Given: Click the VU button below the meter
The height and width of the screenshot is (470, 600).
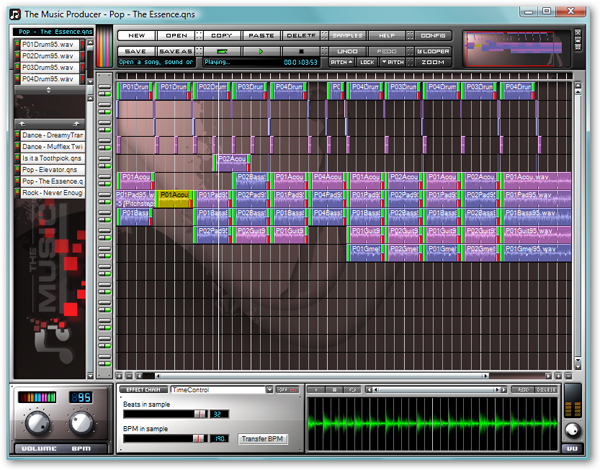Looking at the screenshot, I should (x=572, y=449).
